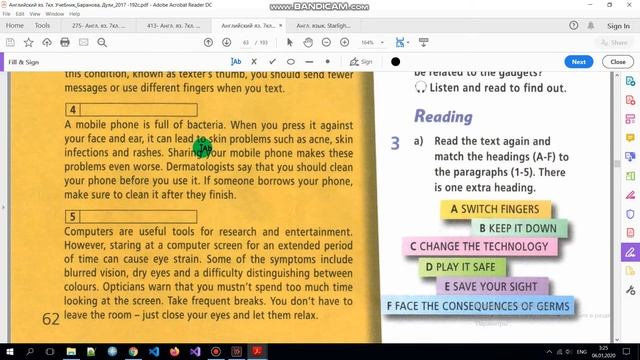This screenshot has width=640, height=360.
Task: Open the Comment tool in the sidebar
Action: pos(630,138)
